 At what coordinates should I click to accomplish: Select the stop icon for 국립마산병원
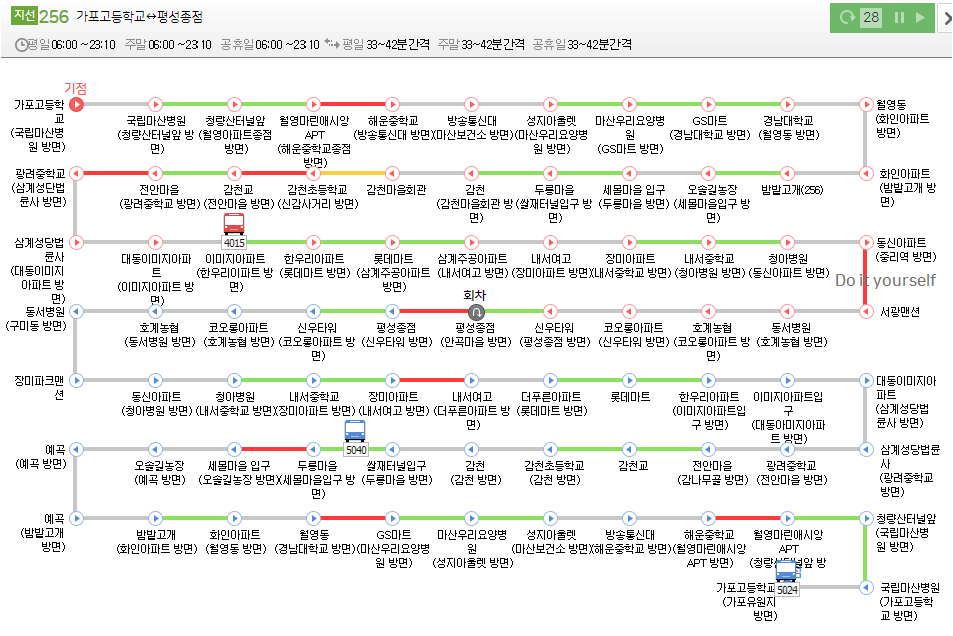155,103
